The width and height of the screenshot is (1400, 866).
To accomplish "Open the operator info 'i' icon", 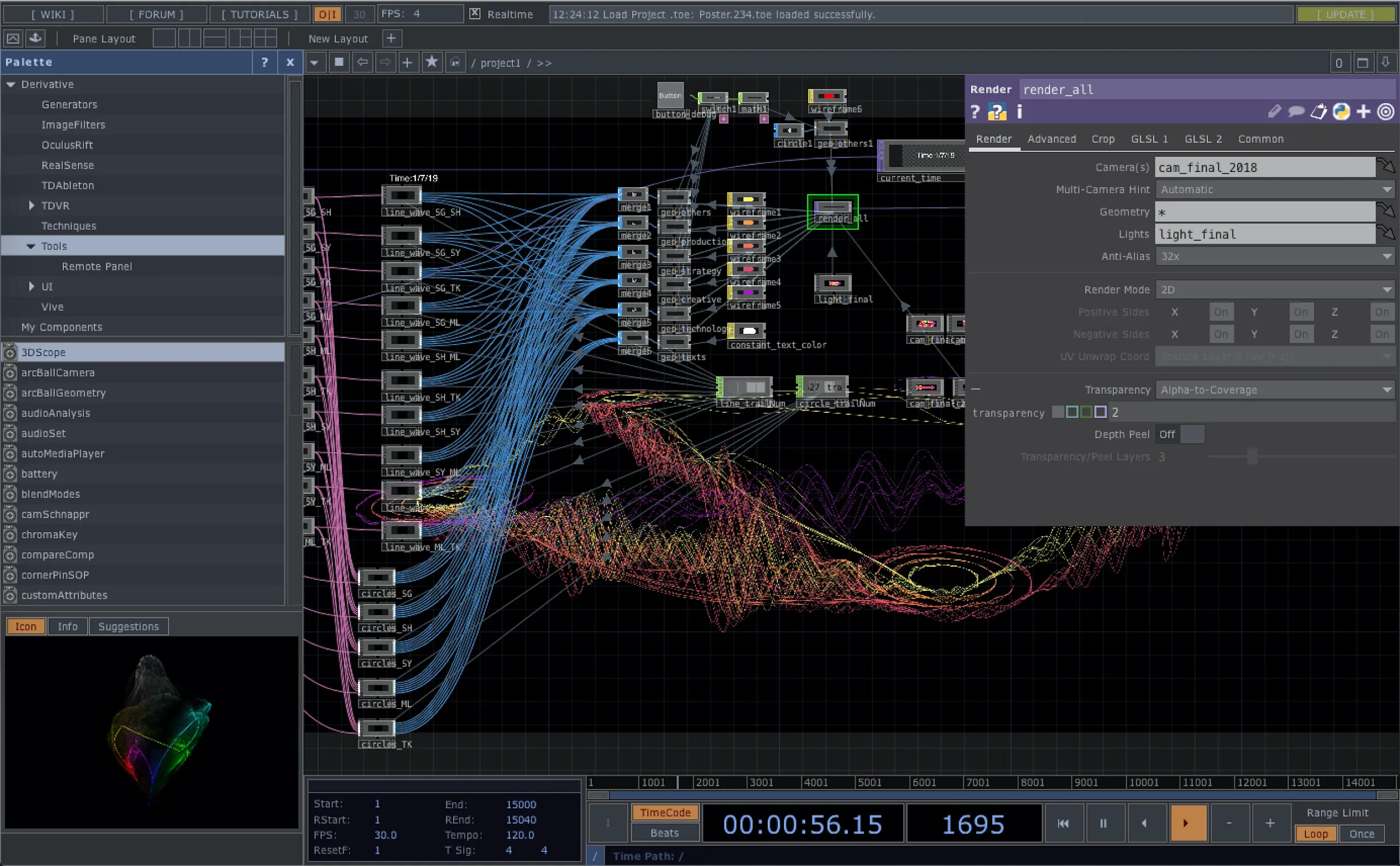I will pyautogui.click(x=1019, y=111).
